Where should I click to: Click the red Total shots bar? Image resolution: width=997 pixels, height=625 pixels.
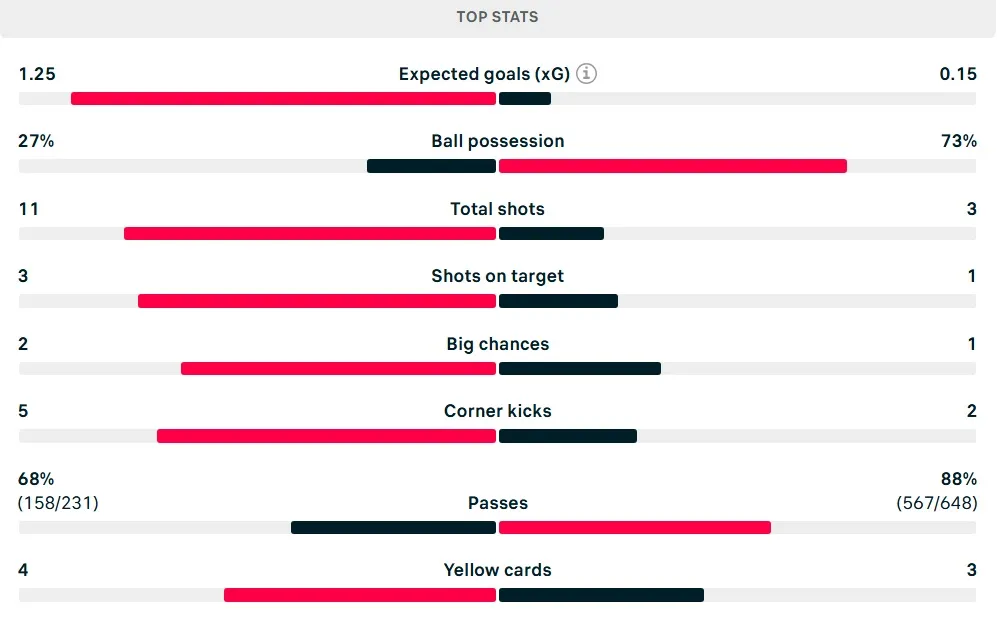click(310, 234)
